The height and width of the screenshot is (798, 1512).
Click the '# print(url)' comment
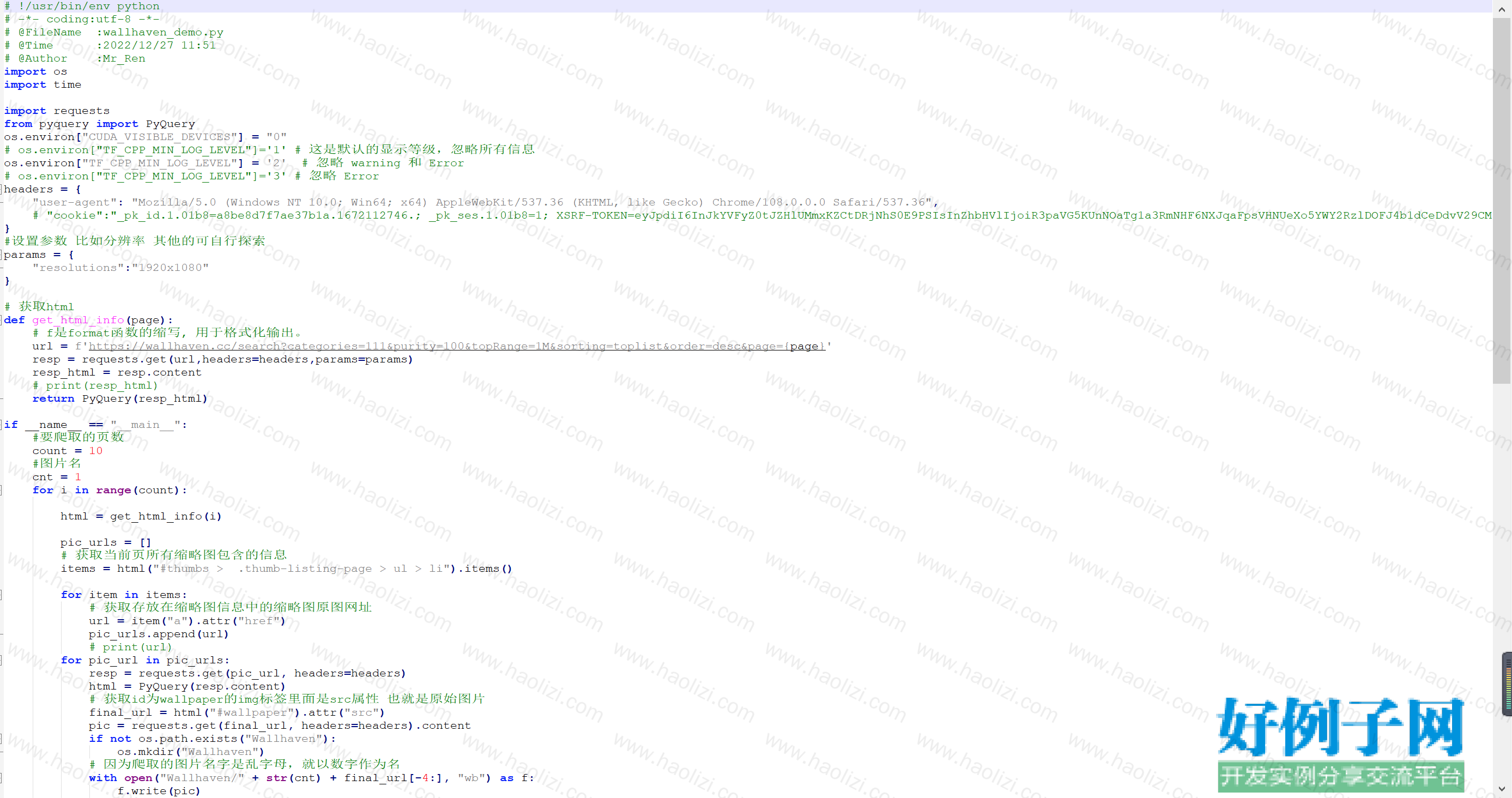[131, 647]
